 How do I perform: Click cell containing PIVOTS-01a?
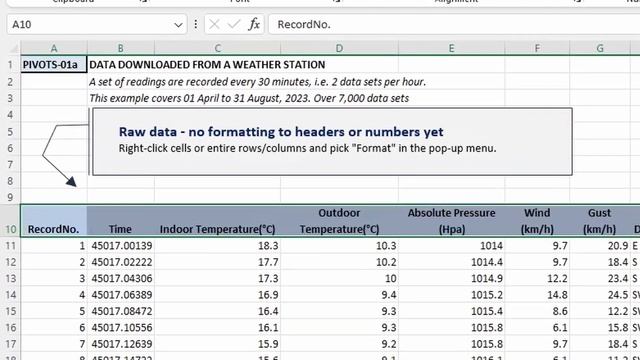click(x=54, y=64)
